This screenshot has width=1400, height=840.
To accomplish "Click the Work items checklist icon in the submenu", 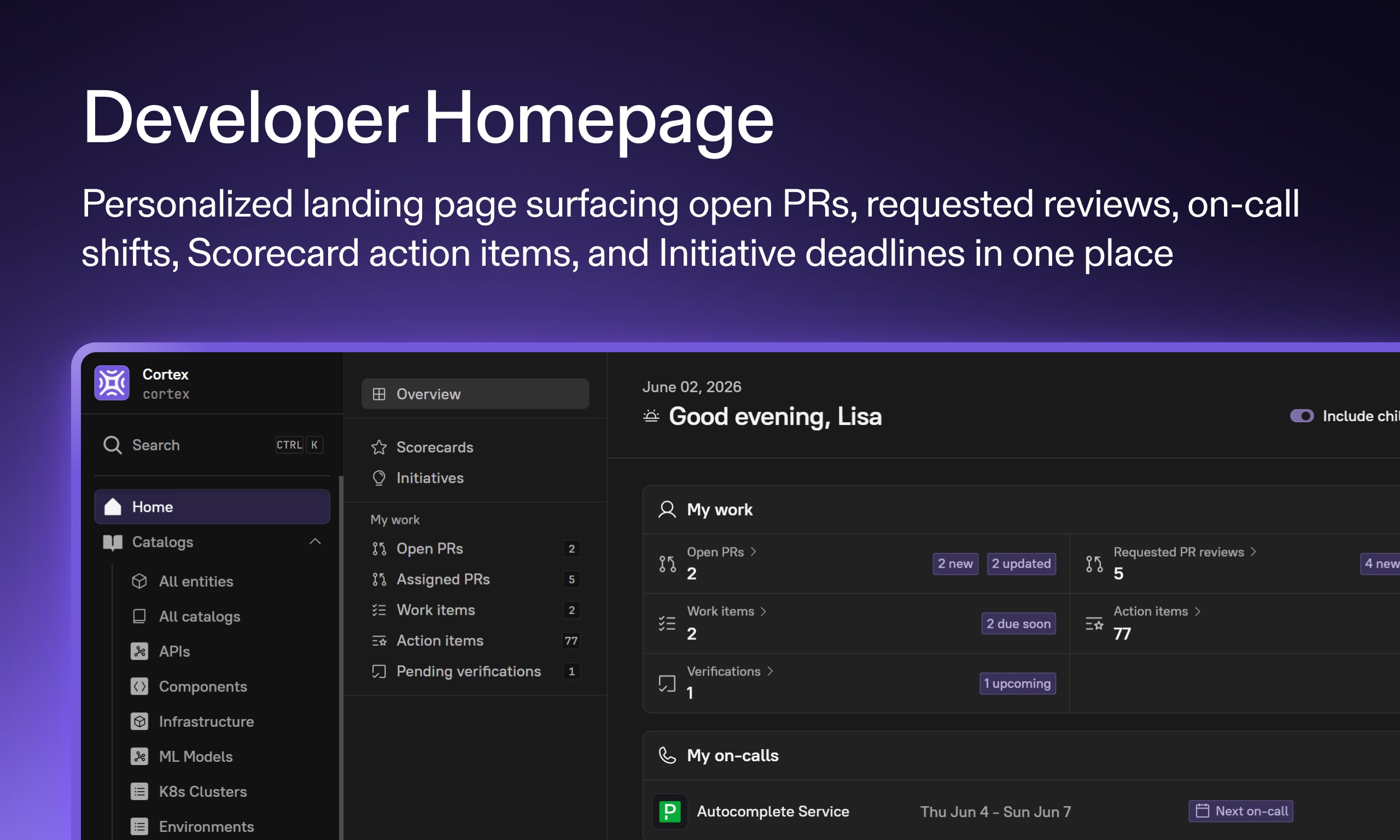I will coord(379,610).
